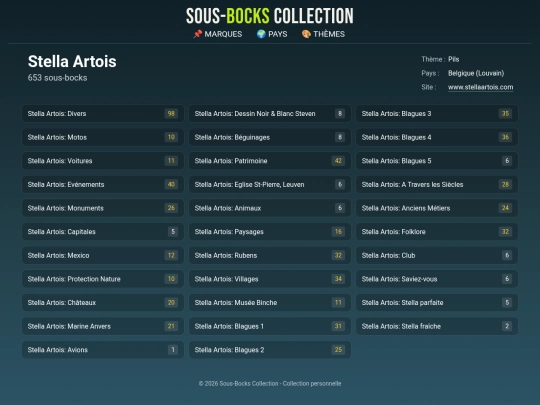540x405 pixels.
Task: Click the Stella Artois page heading
Action: pyautogui.click(x=72, y=62)
